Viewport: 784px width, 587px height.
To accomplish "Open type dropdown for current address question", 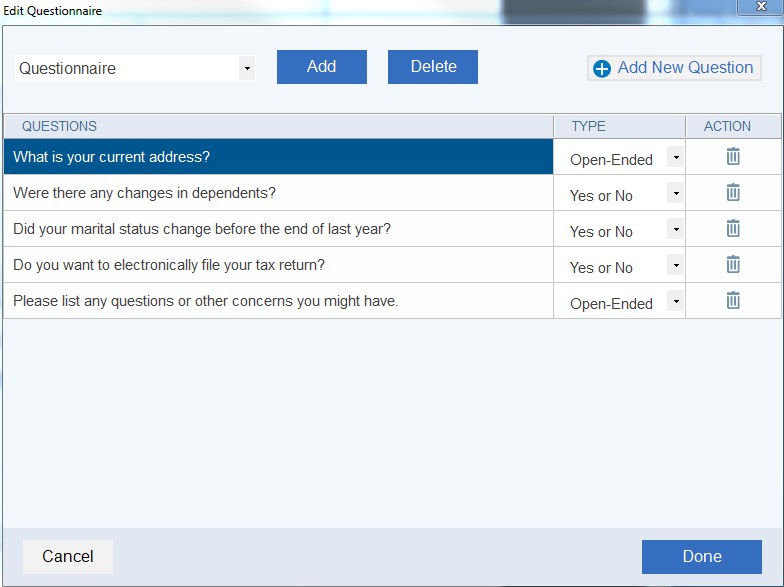I will 676,158.
